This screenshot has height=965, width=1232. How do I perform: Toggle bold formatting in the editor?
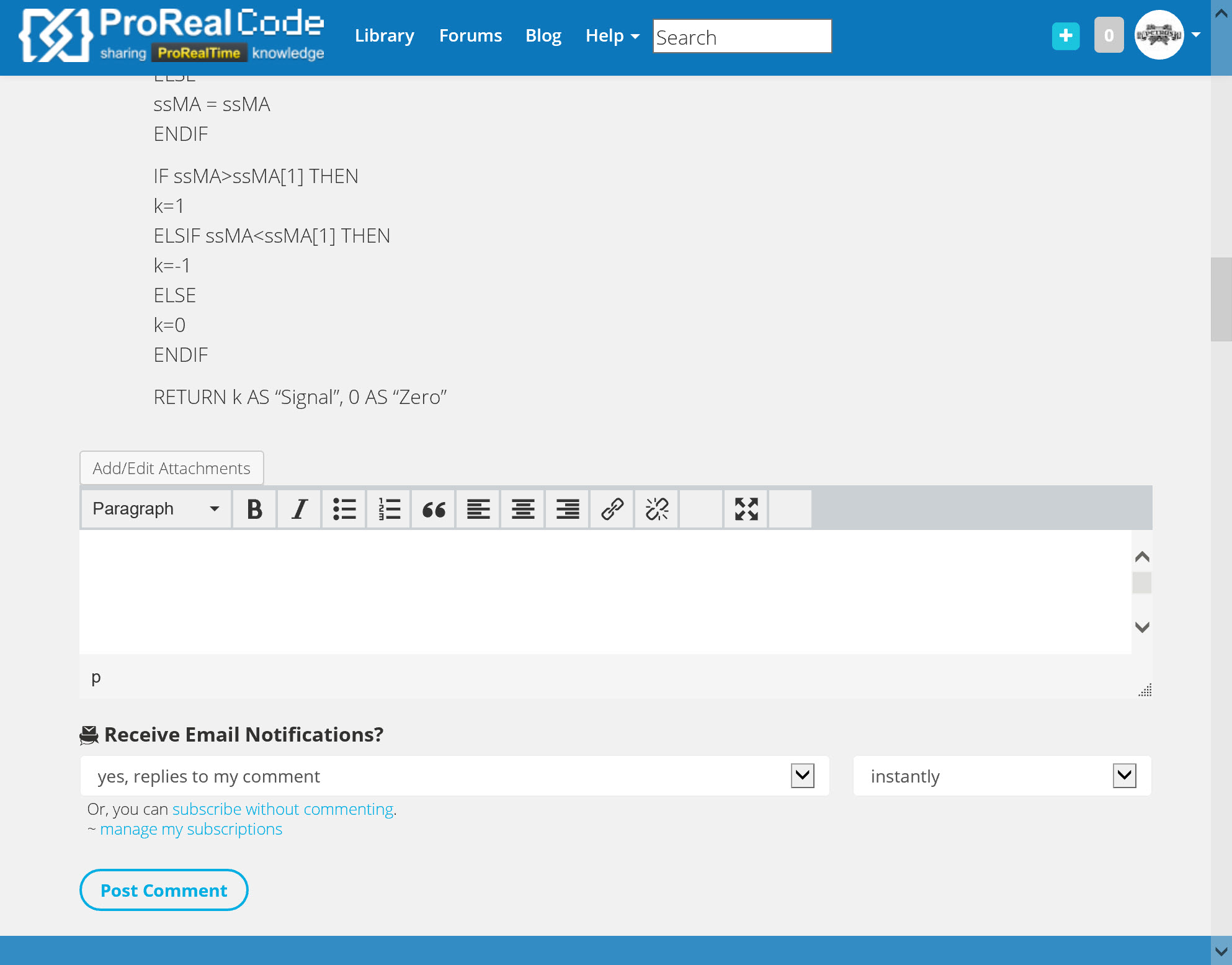click(254, 509)
